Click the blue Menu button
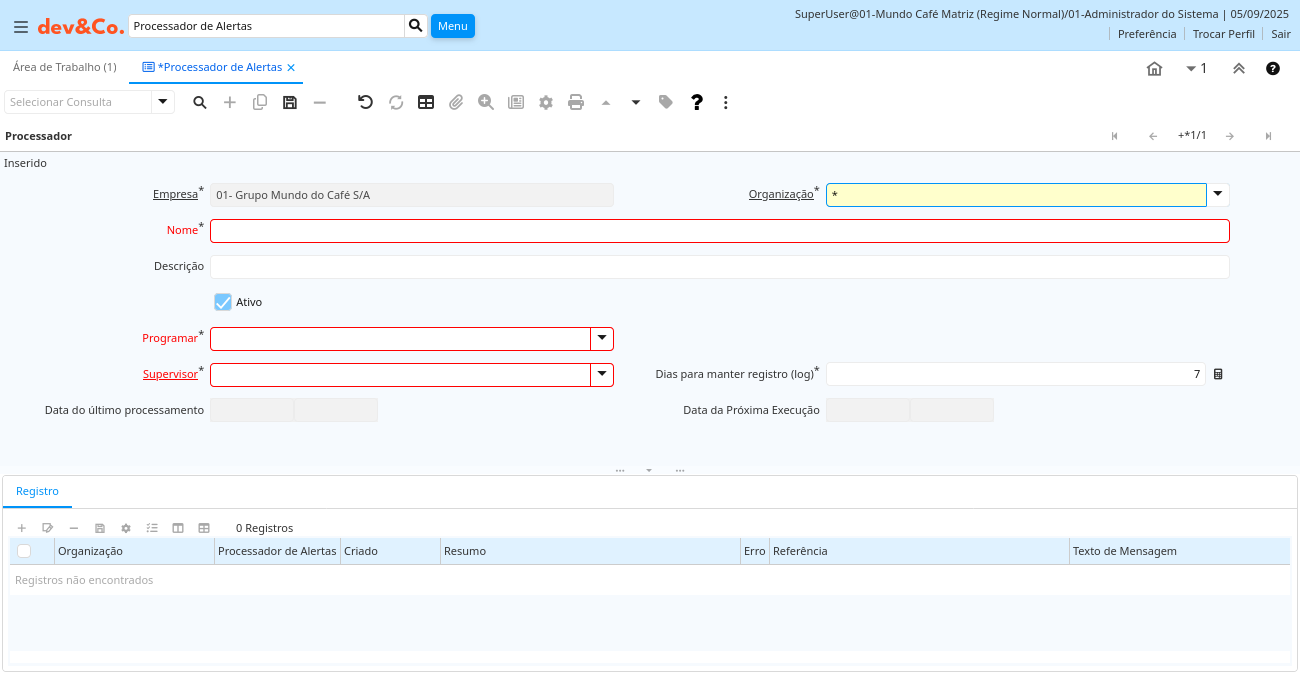This screenshot has height=674, width=1300. 452,26
